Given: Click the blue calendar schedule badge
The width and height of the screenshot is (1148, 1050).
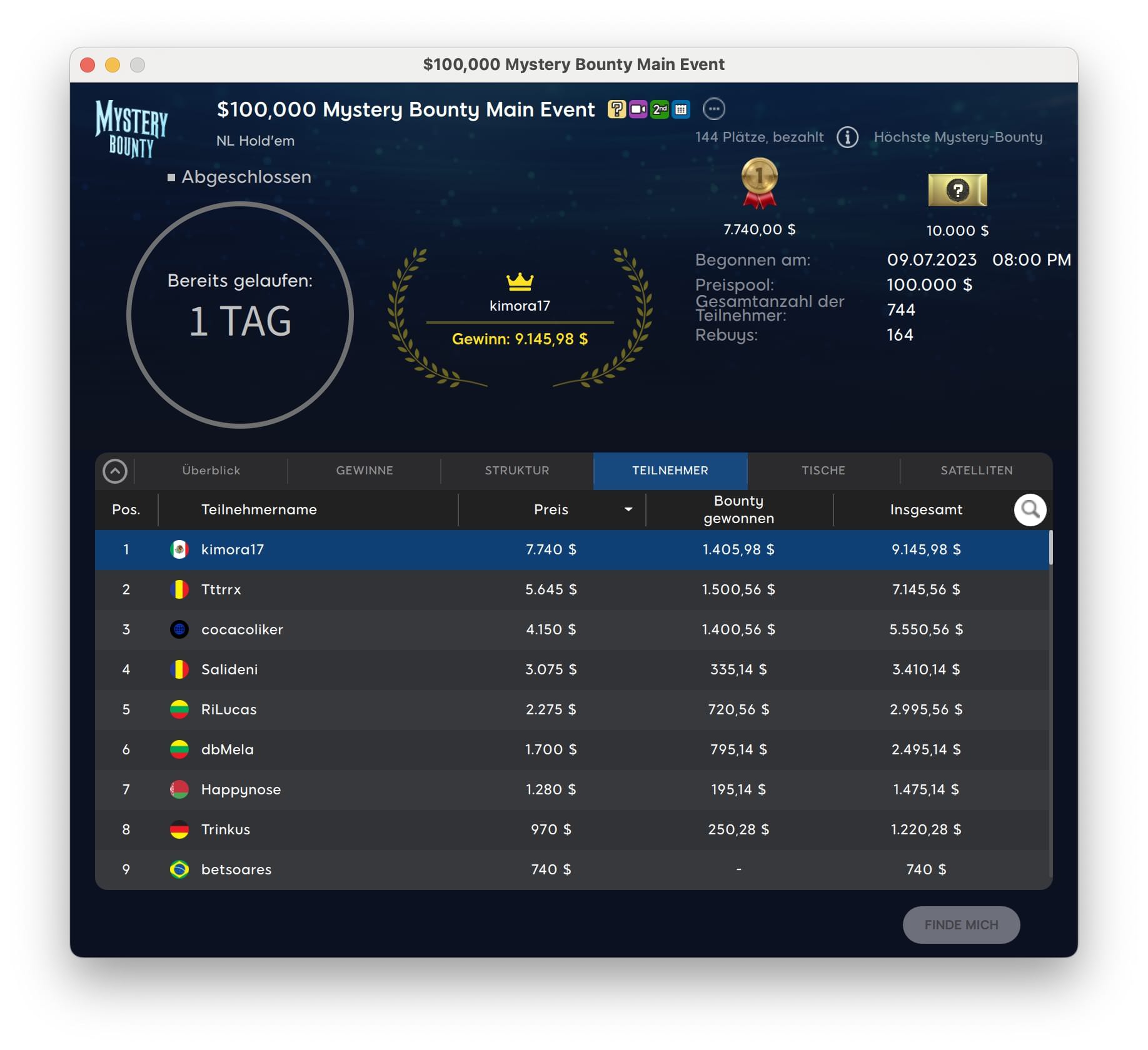Looking at the screenshot, I should [681, 109].
